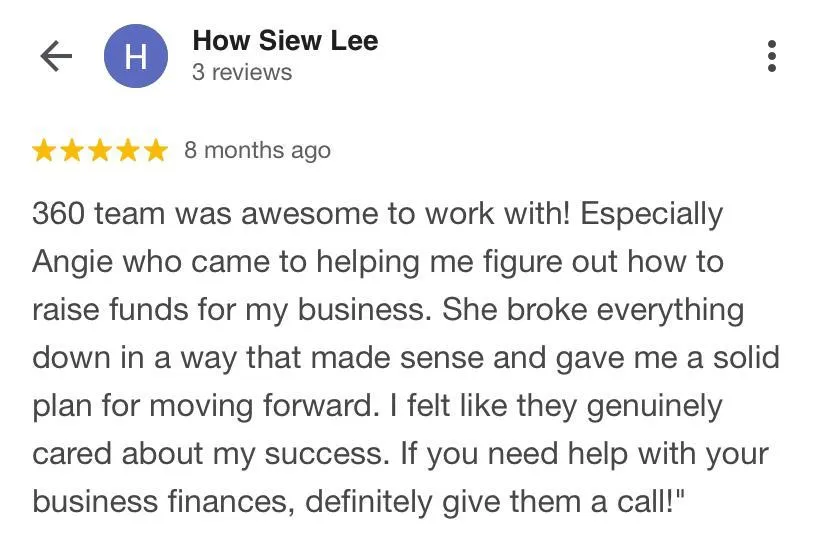Open the three-dot more options menu
The height and width of the screenshot is (537, 828).
(x=771, y=56)
